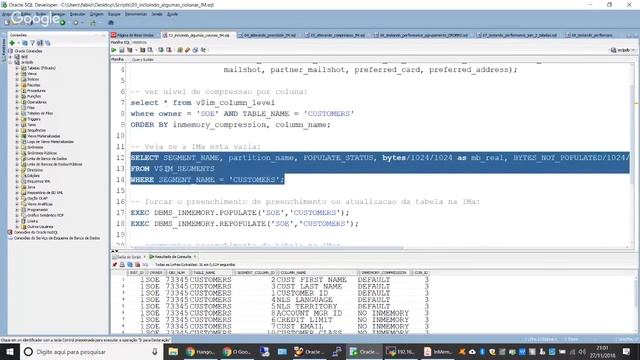Image resolution: width=640 pixels, height=360 pixels.
Task: Click the Commit icon in editor toolbar
Action: coord(161,50)
